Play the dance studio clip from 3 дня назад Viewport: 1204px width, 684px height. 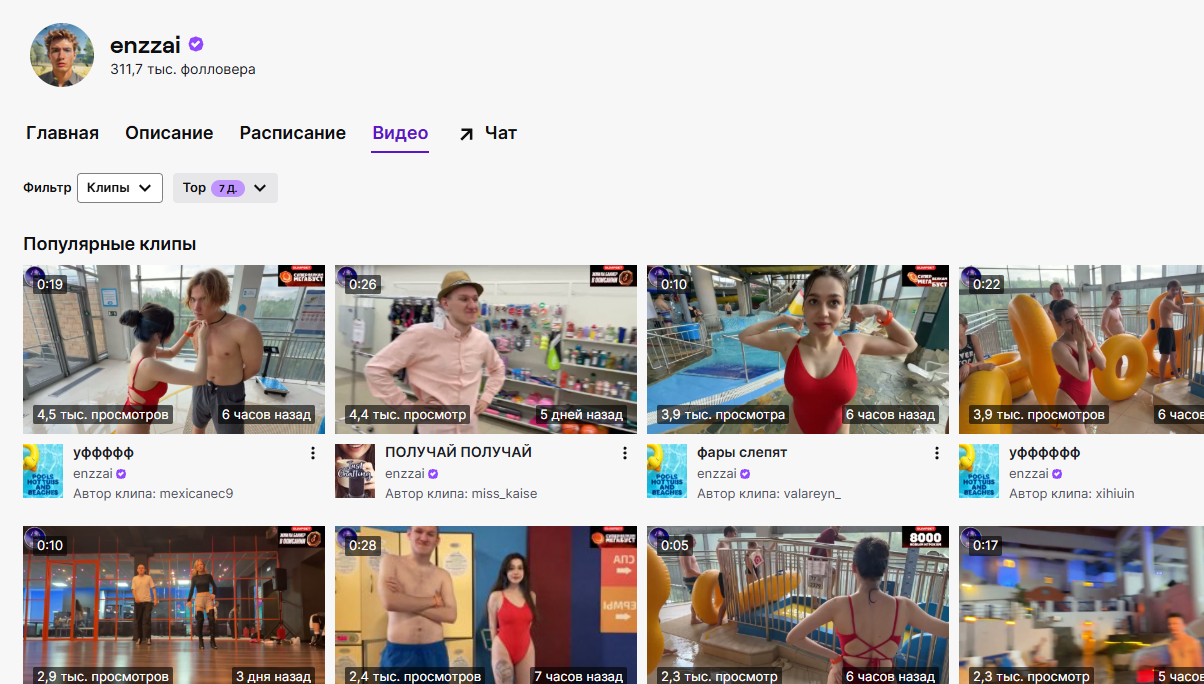(x=174, y=605)
